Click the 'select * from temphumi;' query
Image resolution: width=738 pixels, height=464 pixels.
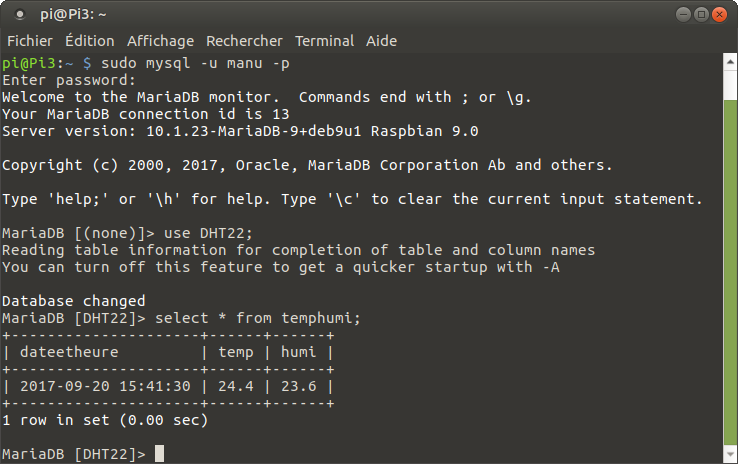(258, 318)
